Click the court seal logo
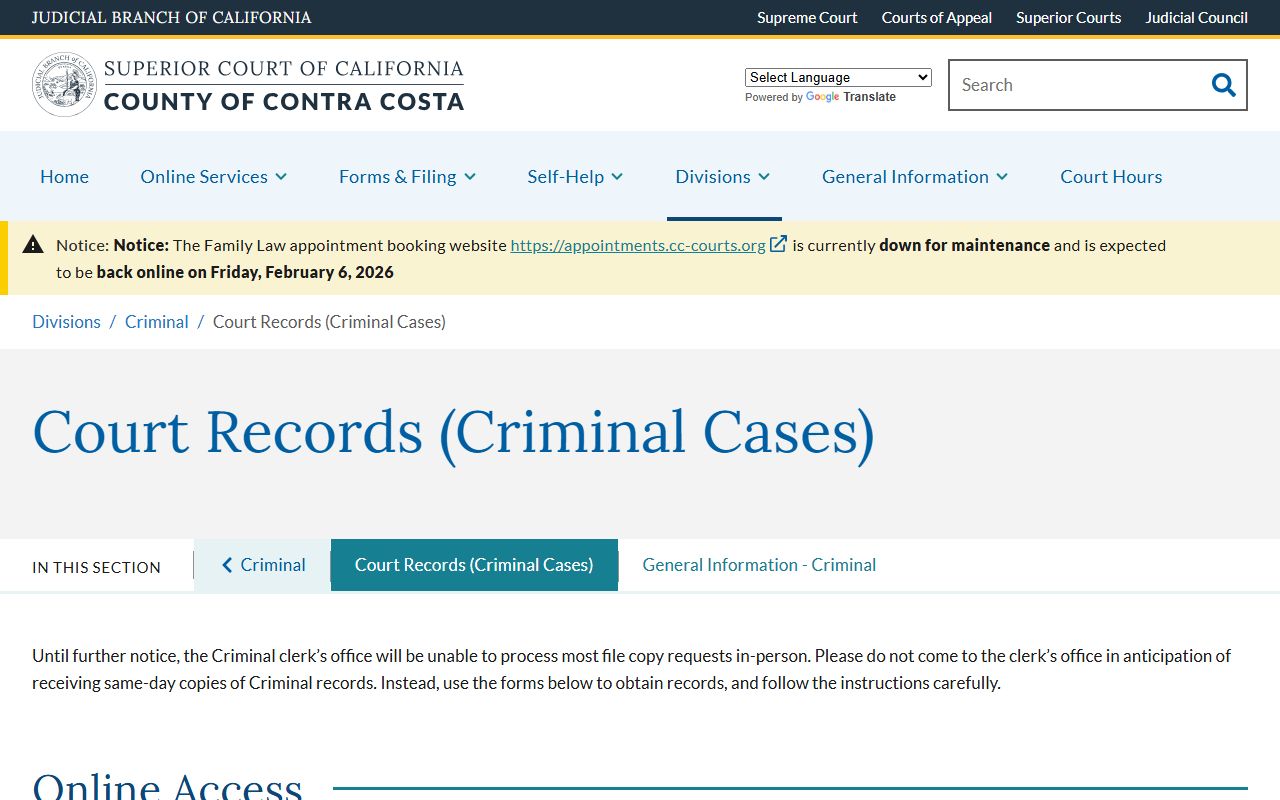Viewport: 1280px width, 800px height. click(x=64, y=85)
